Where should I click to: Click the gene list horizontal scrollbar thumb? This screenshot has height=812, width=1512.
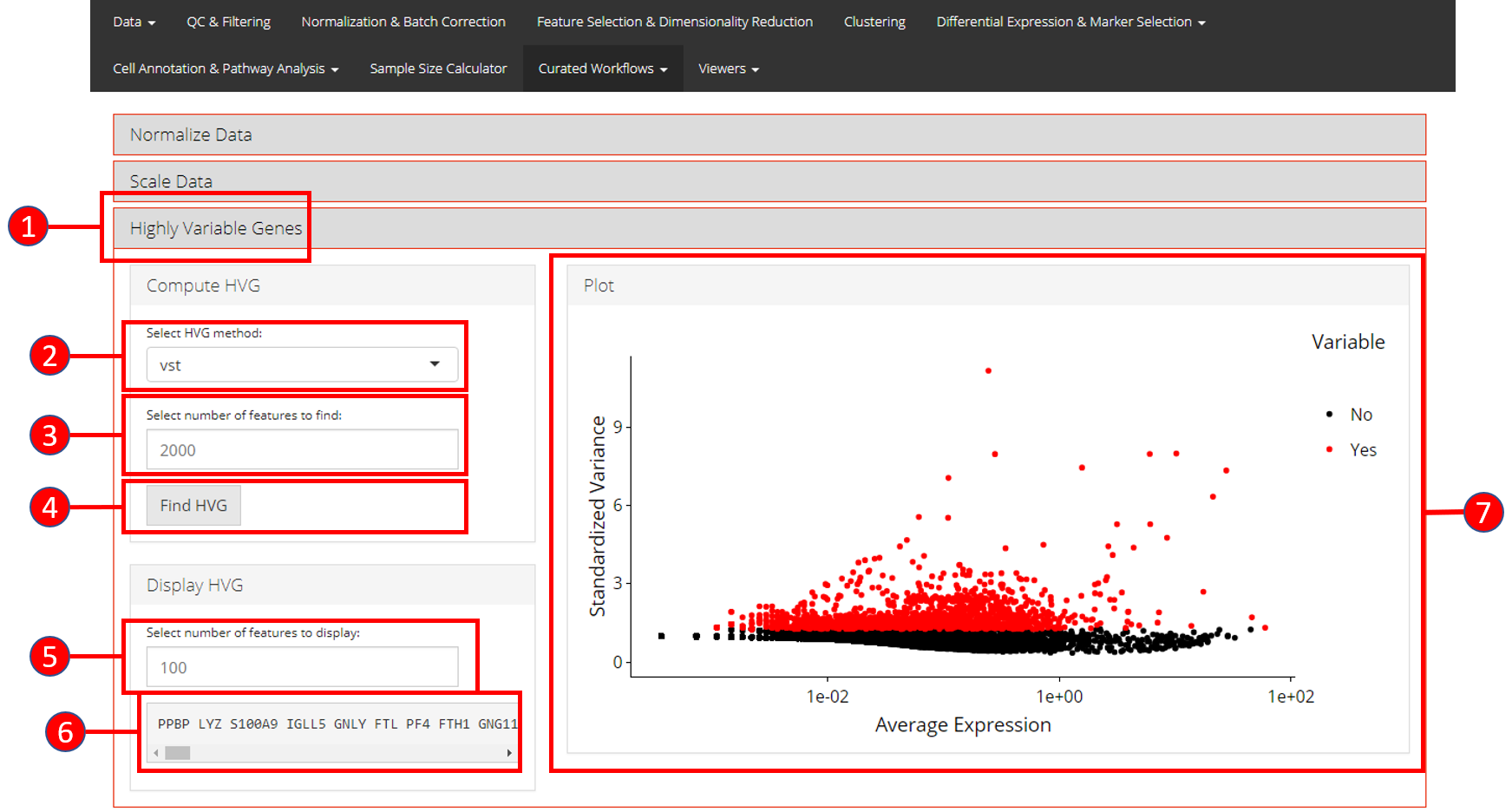point(178,753)
